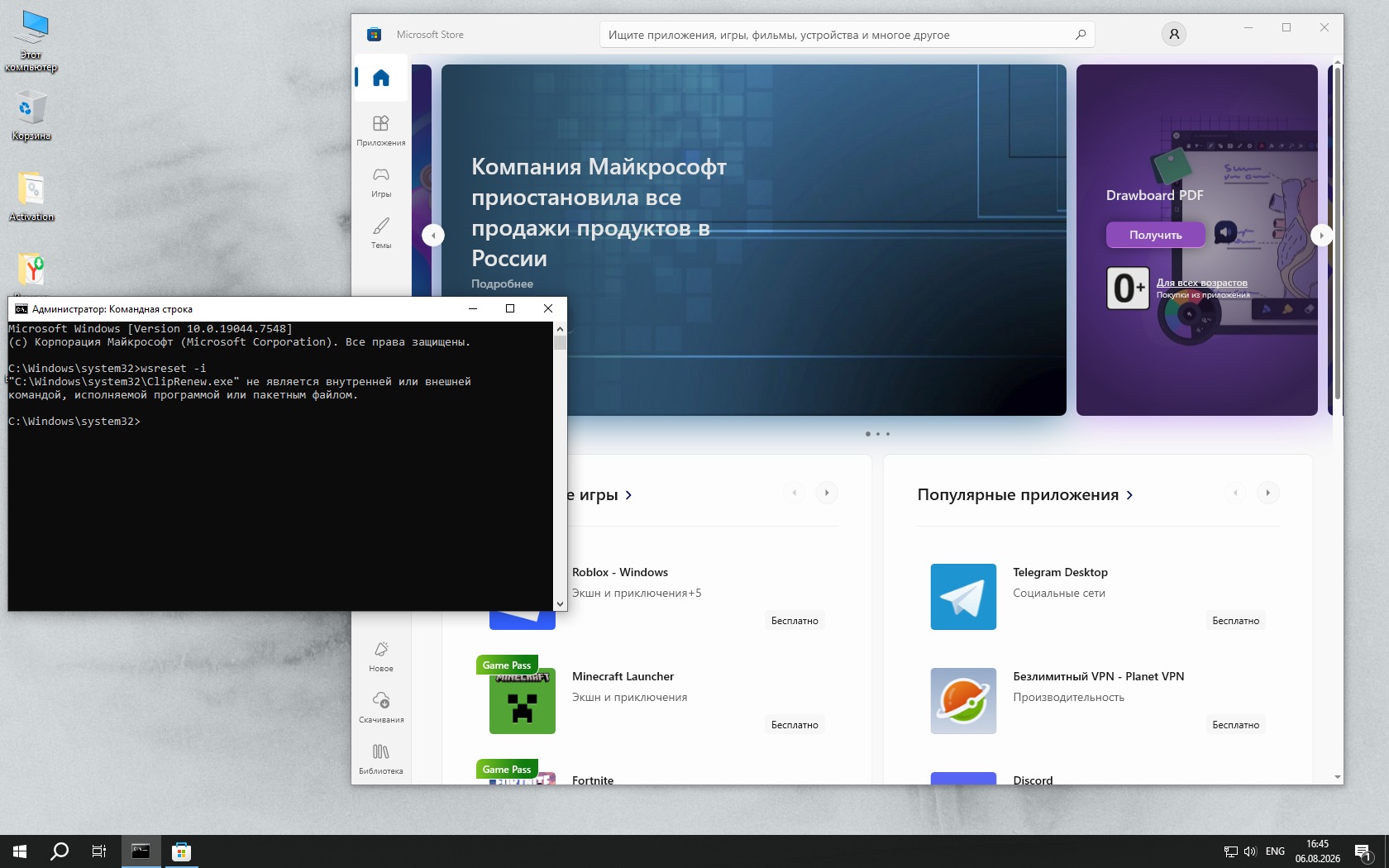Expand the игры section chevron
Screen dimensions: 1389x868
[628, 495]
